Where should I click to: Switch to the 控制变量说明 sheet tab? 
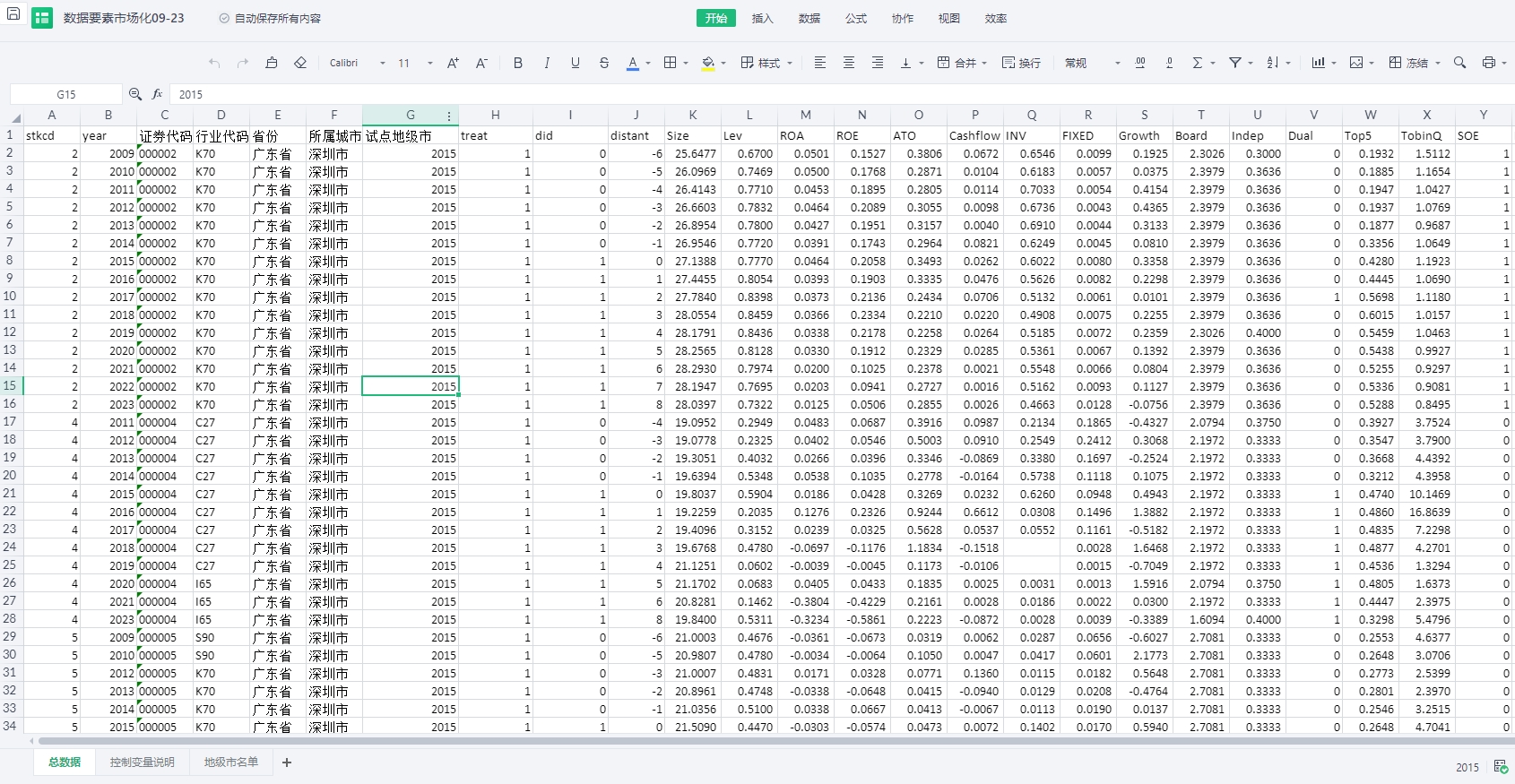[142, 762]
